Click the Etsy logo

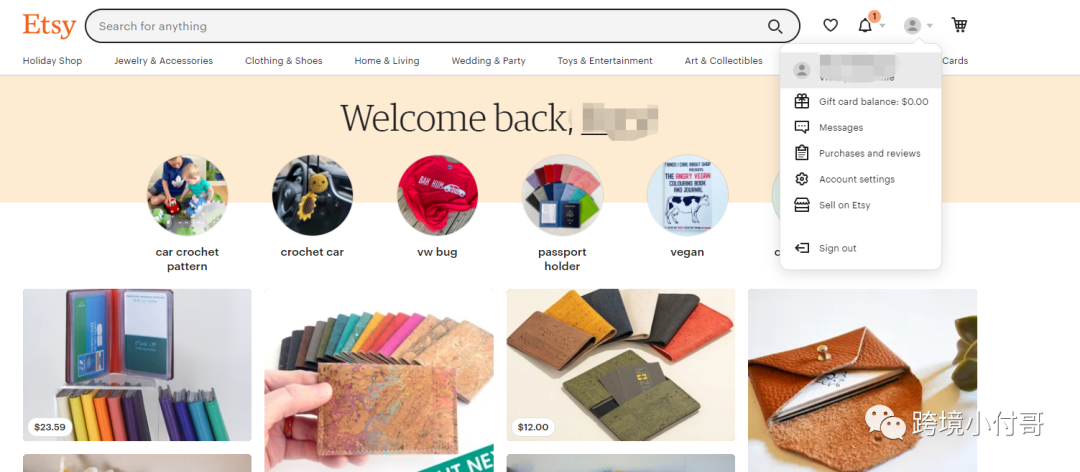(49, 25)
